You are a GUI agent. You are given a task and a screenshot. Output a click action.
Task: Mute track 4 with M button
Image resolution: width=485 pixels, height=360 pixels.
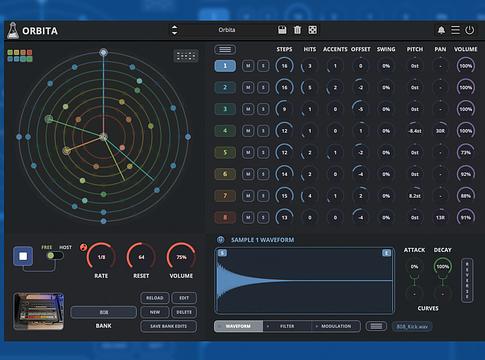pyautogui.click(x=248, y=131)
